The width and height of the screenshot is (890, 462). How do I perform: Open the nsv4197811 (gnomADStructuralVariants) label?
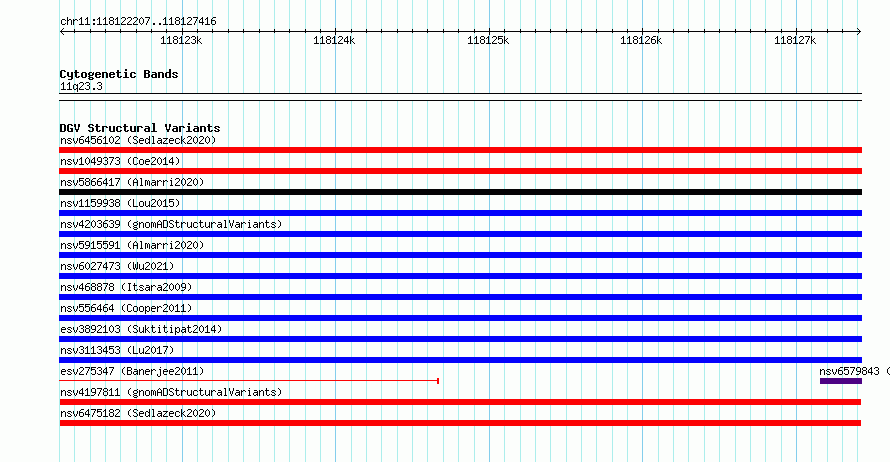171,392
